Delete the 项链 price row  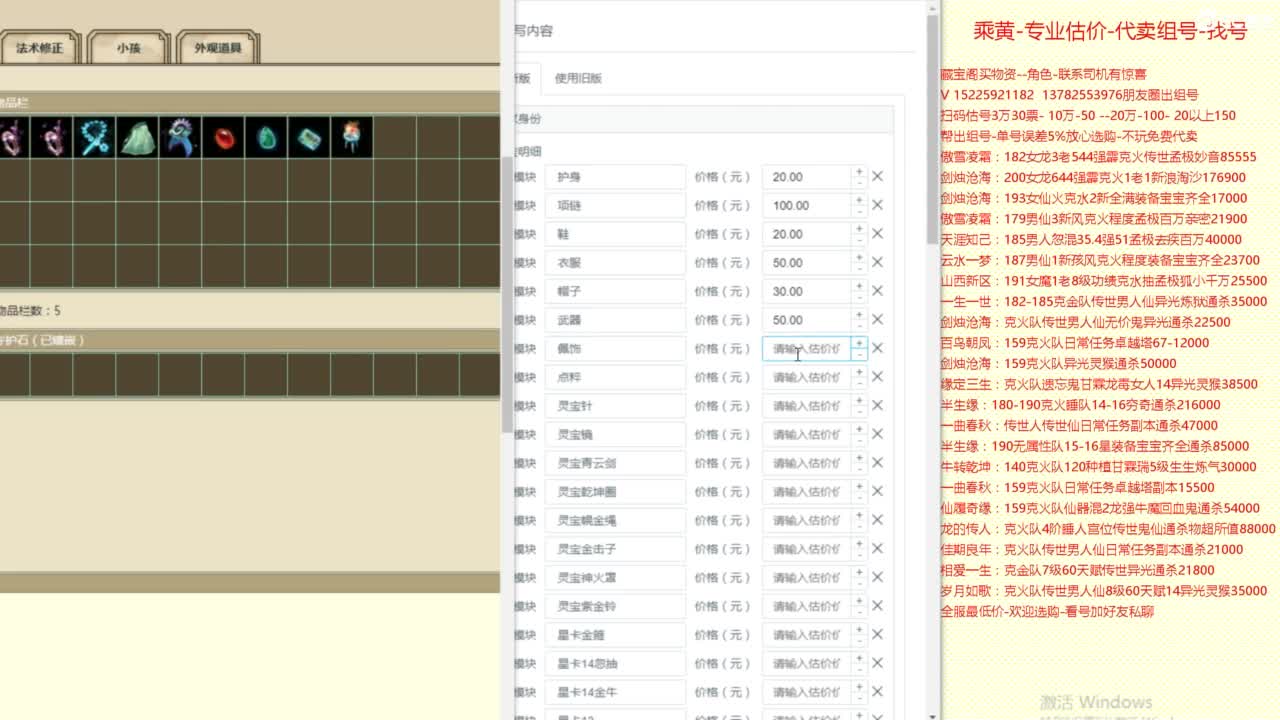click(x=877, y=205)
